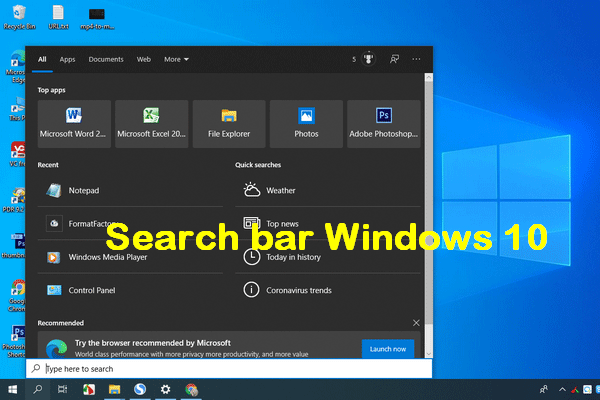The image size is (600, 400).
Task: Select URL.txt file on the desktop
Action: (x=58, y=18)
